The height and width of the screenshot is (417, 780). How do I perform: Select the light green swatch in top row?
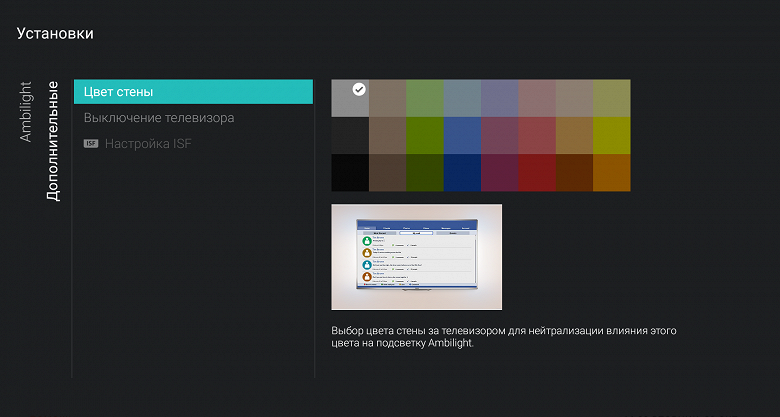[x=425, y=98]
